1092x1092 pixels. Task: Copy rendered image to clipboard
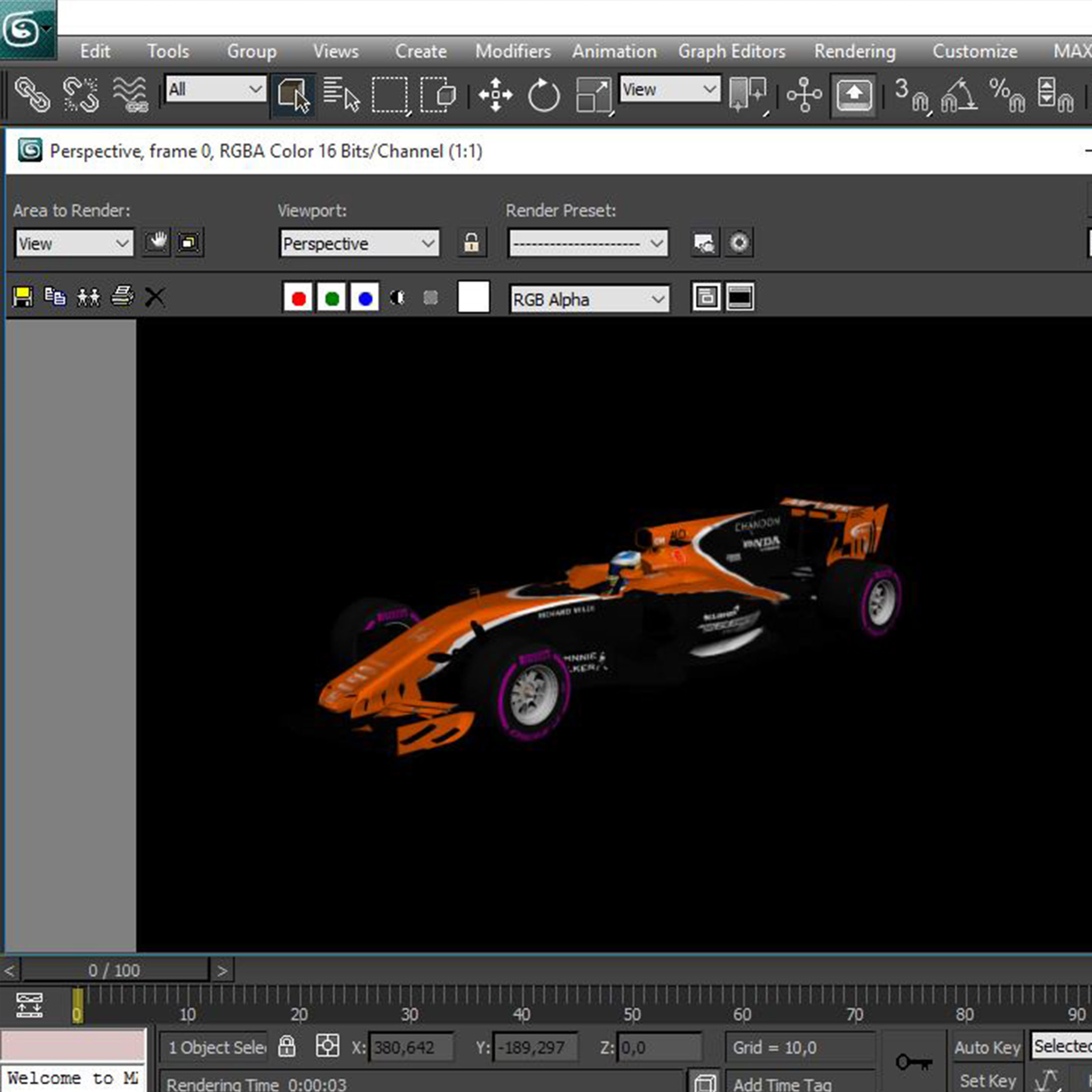pos(55,297)
